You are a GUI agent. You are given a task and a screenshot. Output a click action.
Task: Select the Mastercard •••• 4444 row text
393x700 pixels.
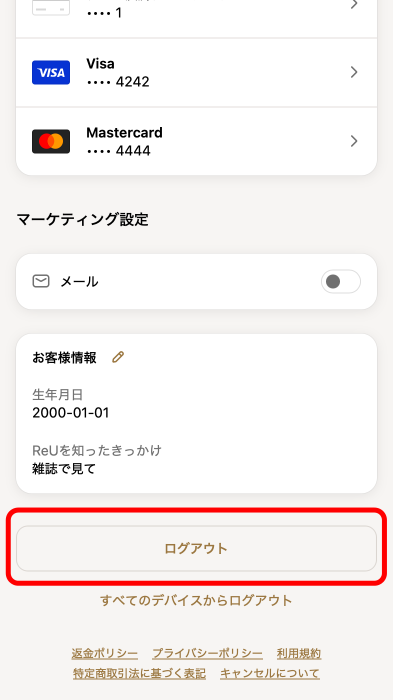coord(124,142)
